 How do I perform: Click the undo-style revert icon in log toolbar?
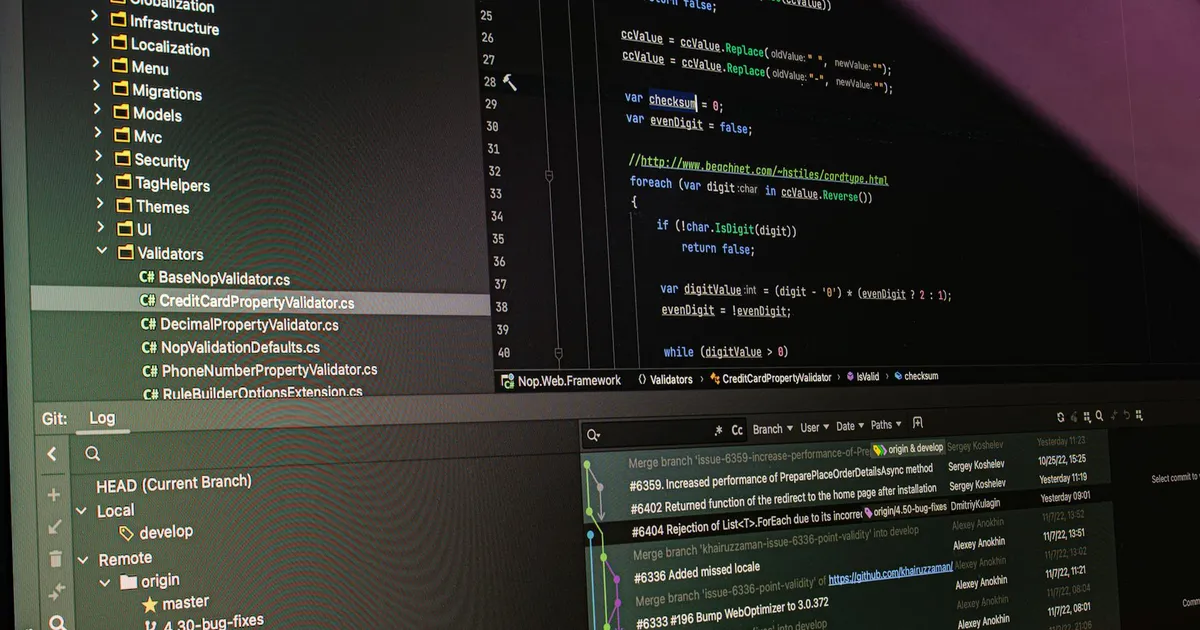click(x=1125, y=417)
